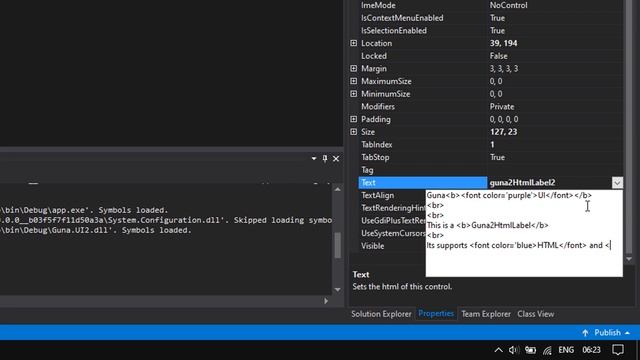
Task: Switch to Class View tab
Action: coord(536,314)
